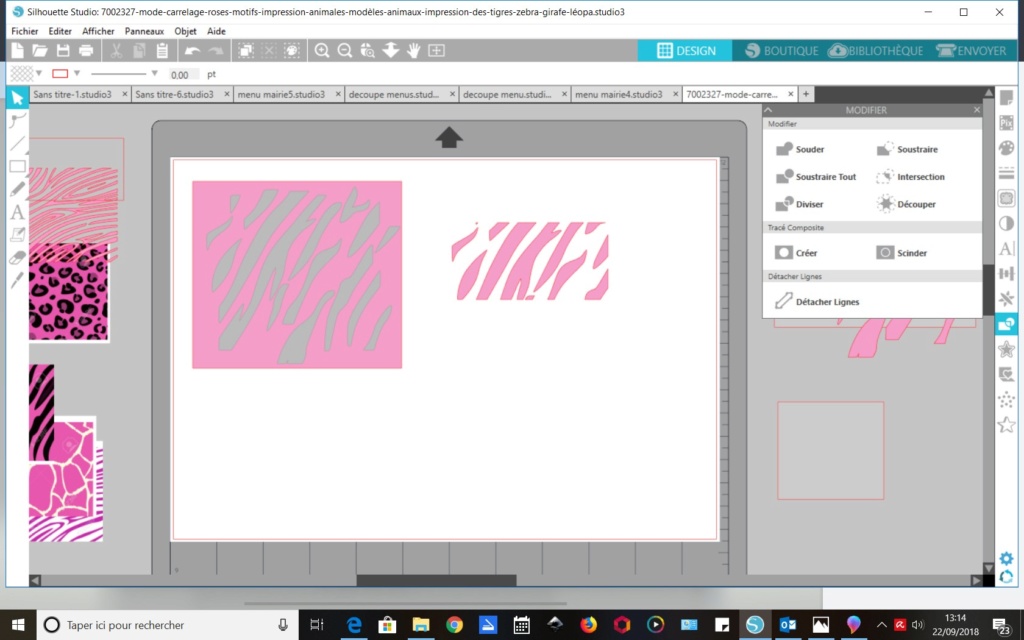1024x640 pixels.
Task: Choose the Select arrow tool
Action: (x=18, y=98)
